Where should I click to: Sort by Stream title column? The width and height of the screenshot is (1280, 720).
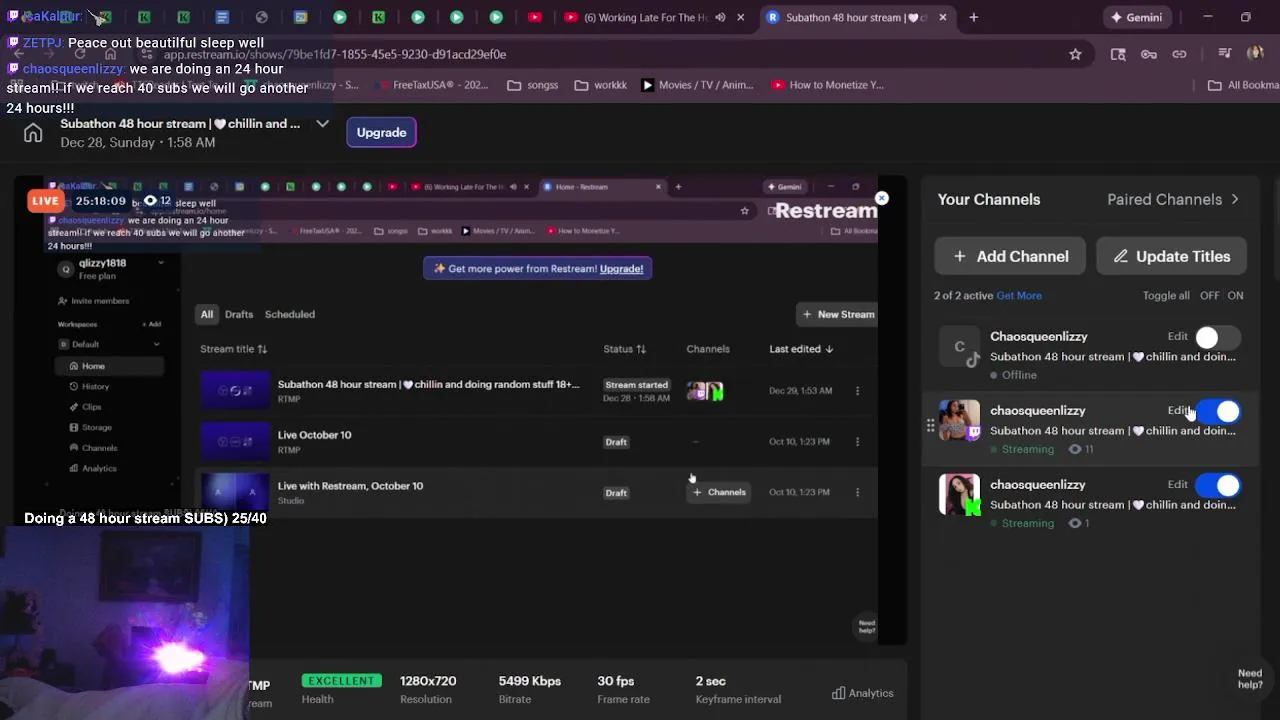(x=233, y=349)
